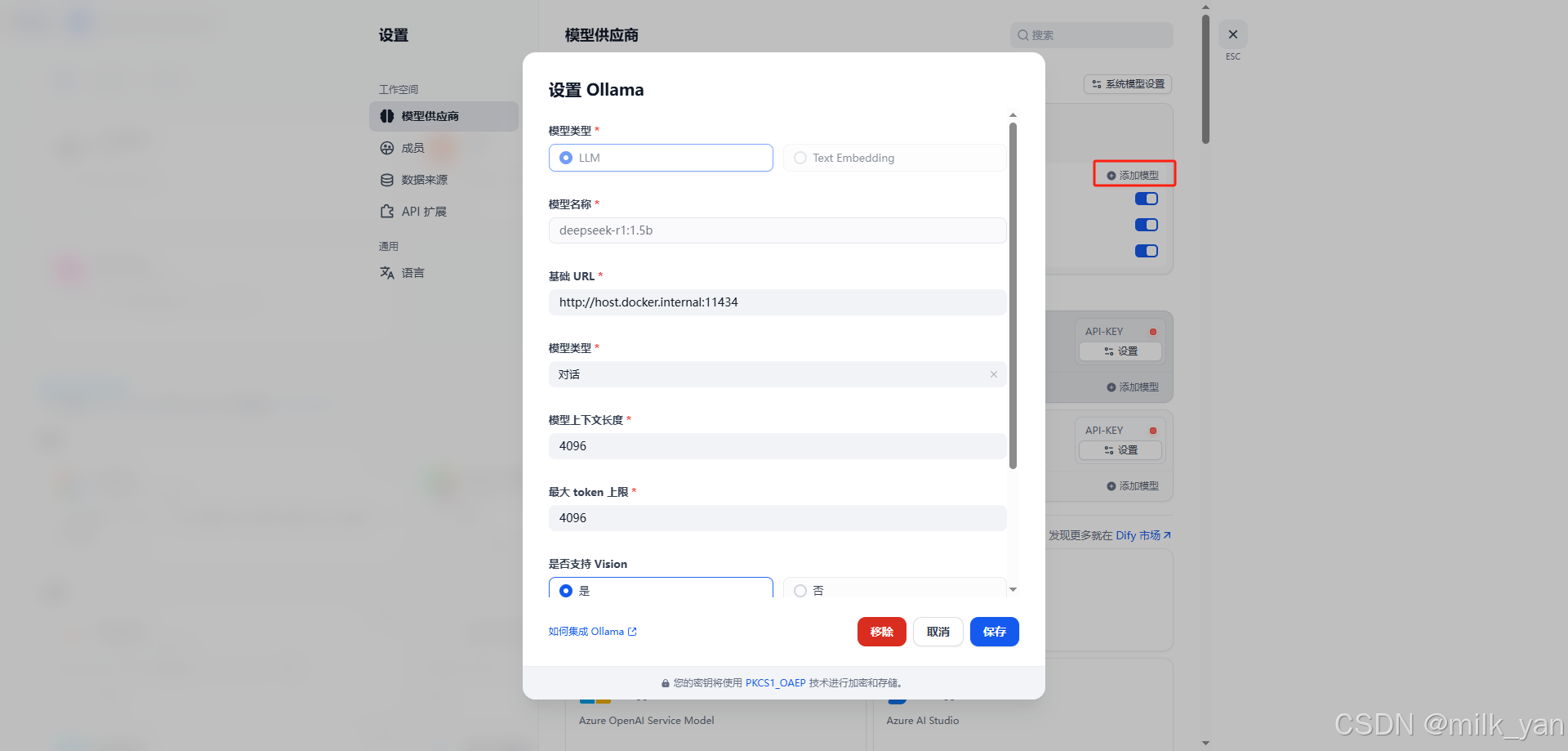
Task: Select 数据来源 in the settings sidebar
Action: [443, 180]
